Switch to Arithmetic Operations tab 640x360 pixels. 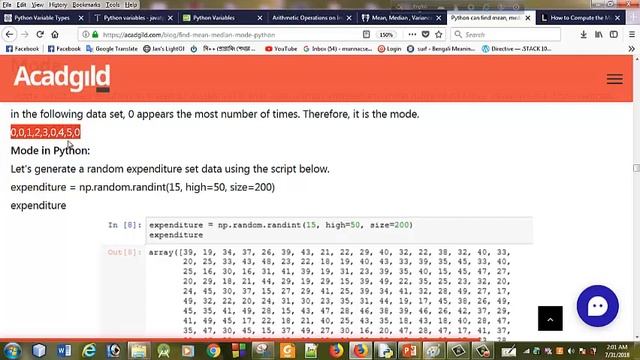(306, 18)
